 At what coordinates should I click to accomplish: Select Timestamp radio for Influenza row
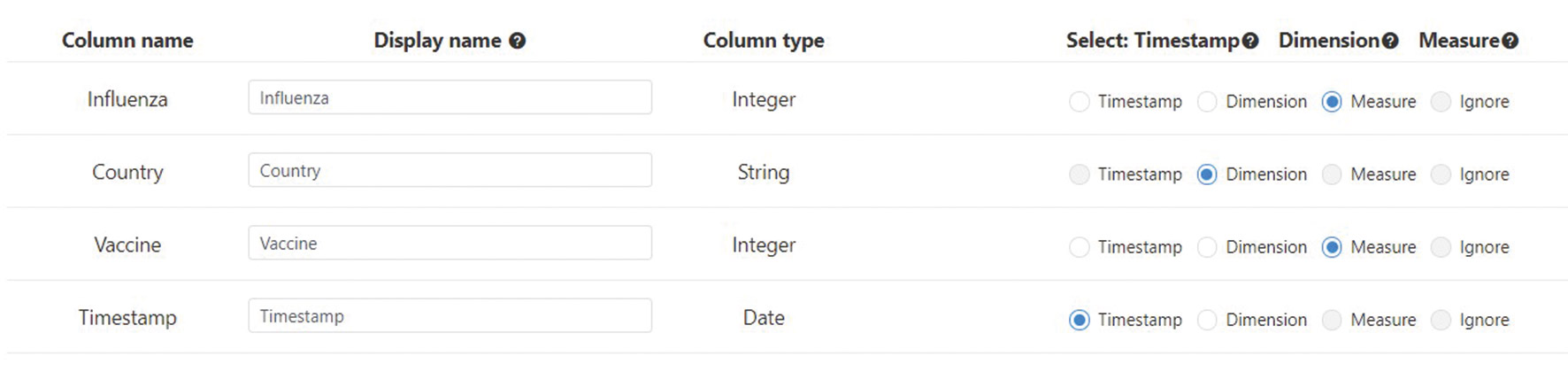pyautogui.click(x=1080, y=102)
